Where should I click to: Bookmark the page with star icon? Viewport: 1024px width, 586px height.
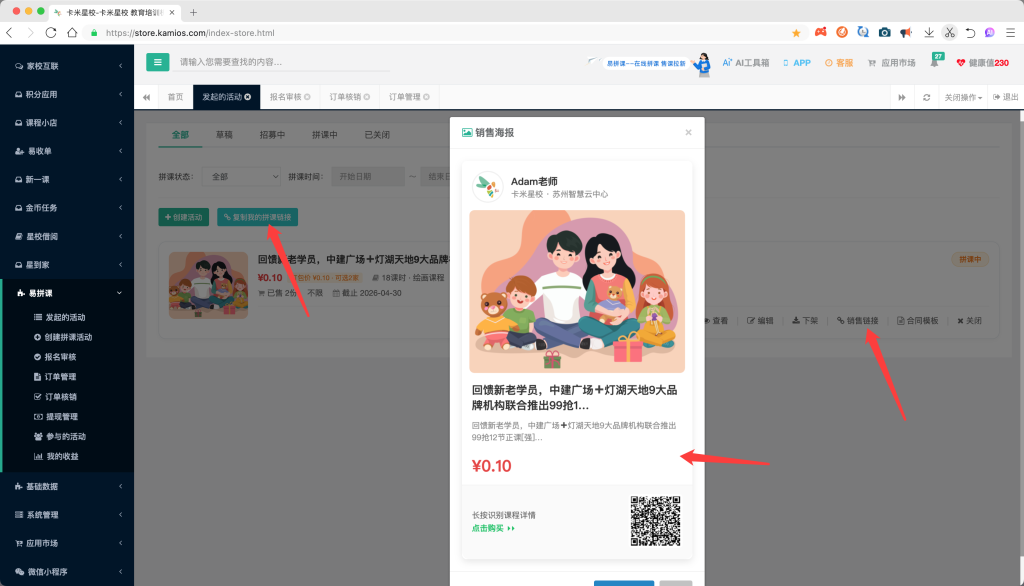tap(796, 33)
